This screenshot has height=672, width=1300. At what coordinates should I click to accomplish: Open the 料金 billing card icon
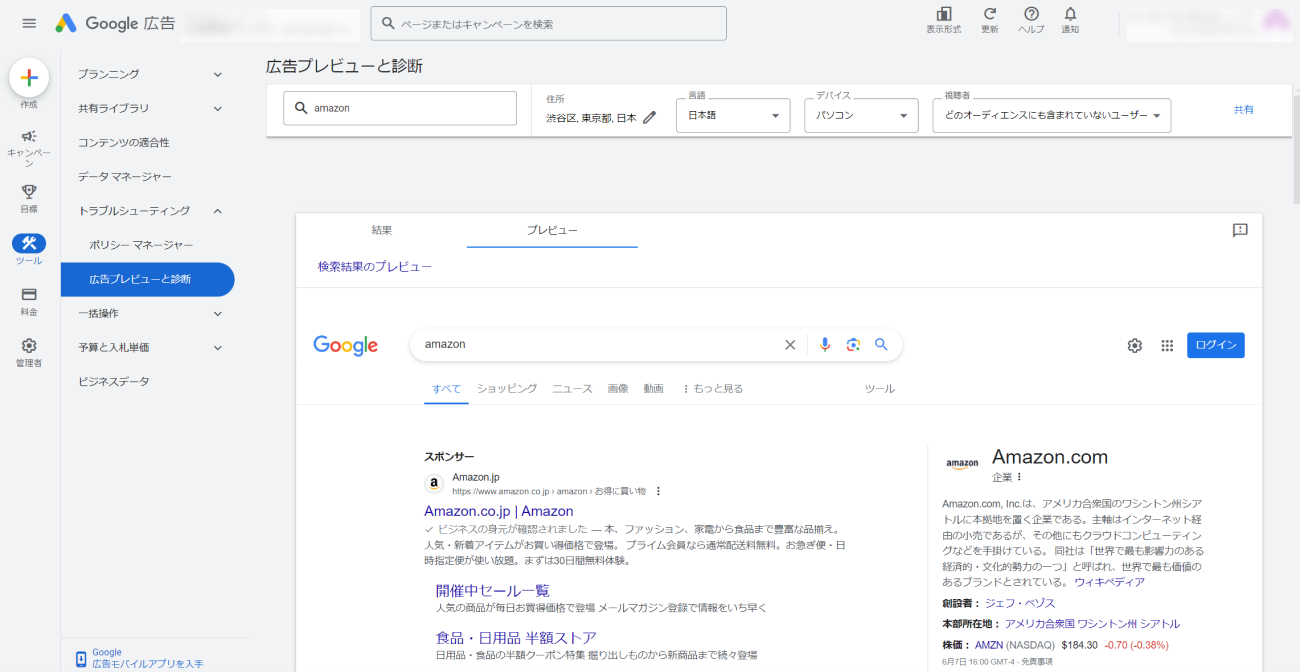pos(29,295)
